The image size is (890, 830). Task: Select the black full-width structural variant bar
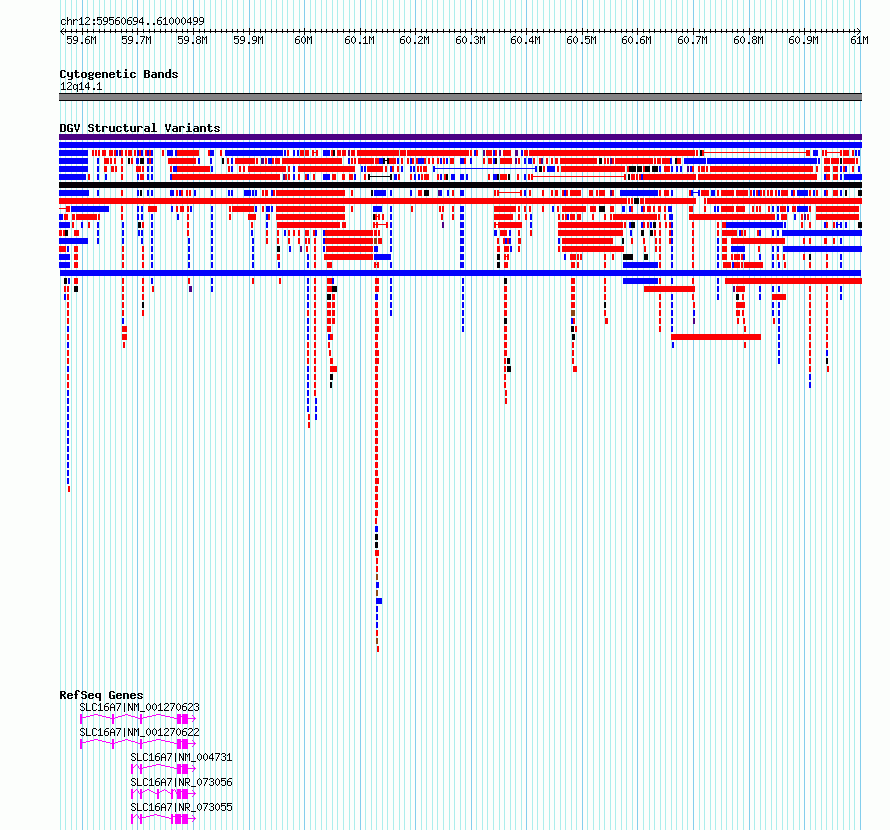coord(460,185)
